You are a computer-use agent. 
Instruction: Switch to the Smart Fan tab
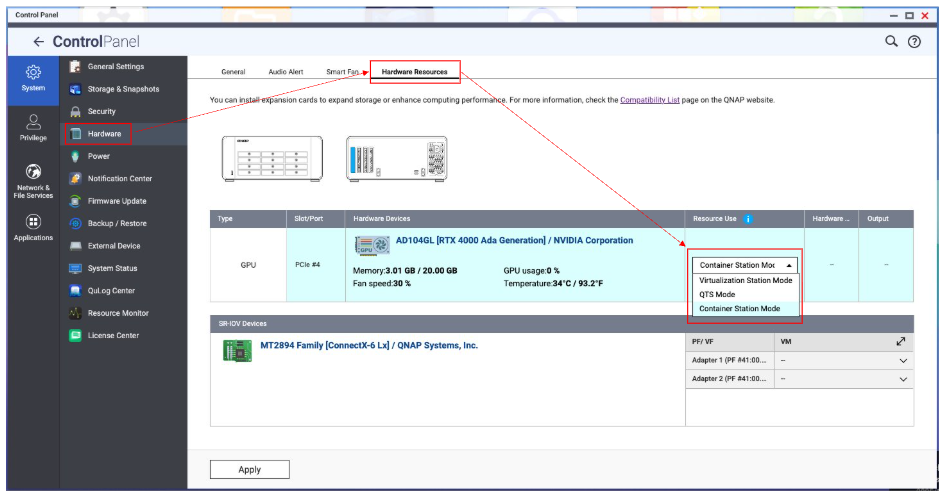tap(341, 72)
